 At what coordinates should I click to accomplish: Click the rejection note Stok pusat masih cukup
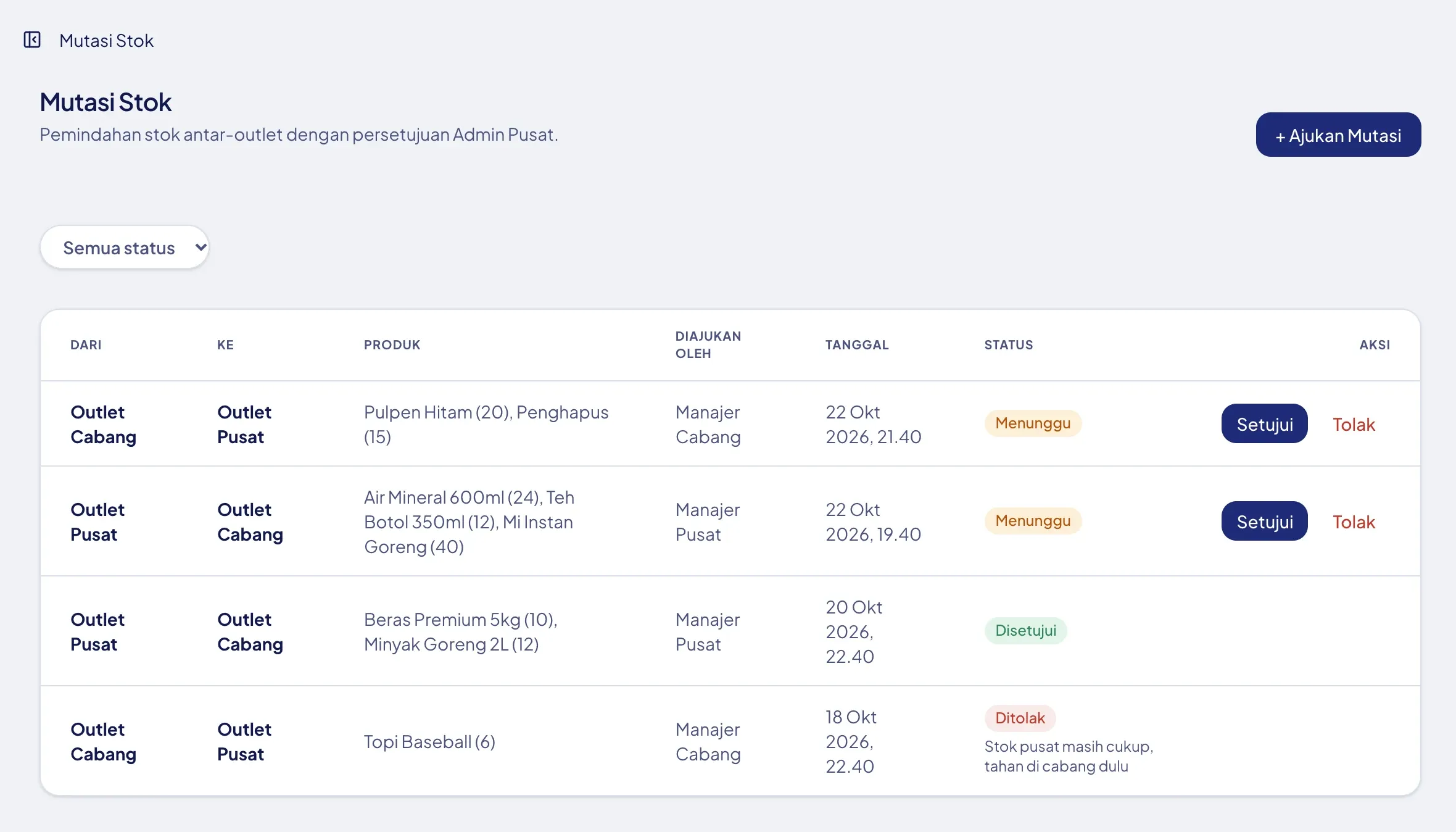1069,757
